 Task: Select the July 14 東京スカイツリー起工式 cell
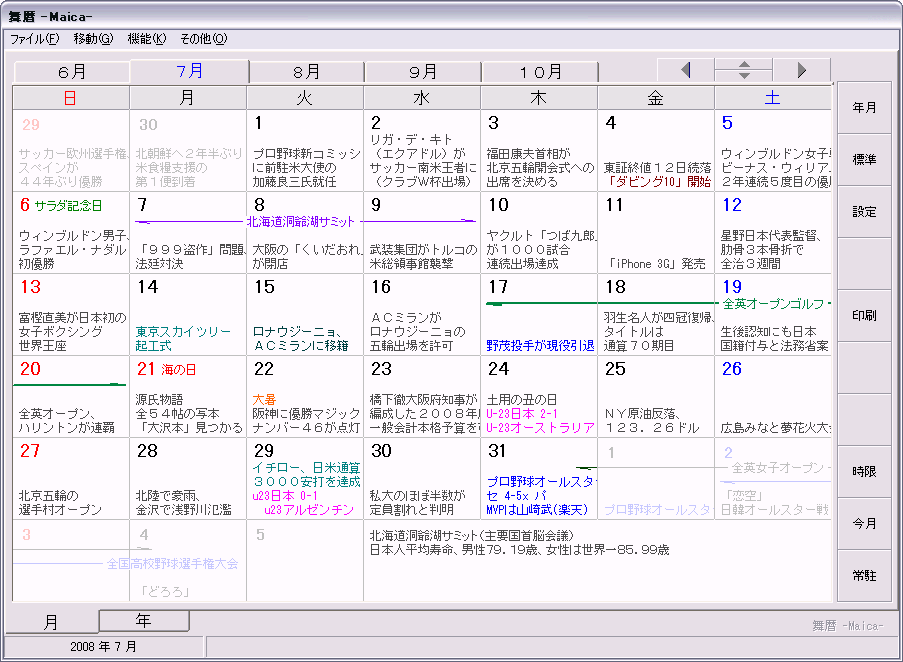point(188,314)
